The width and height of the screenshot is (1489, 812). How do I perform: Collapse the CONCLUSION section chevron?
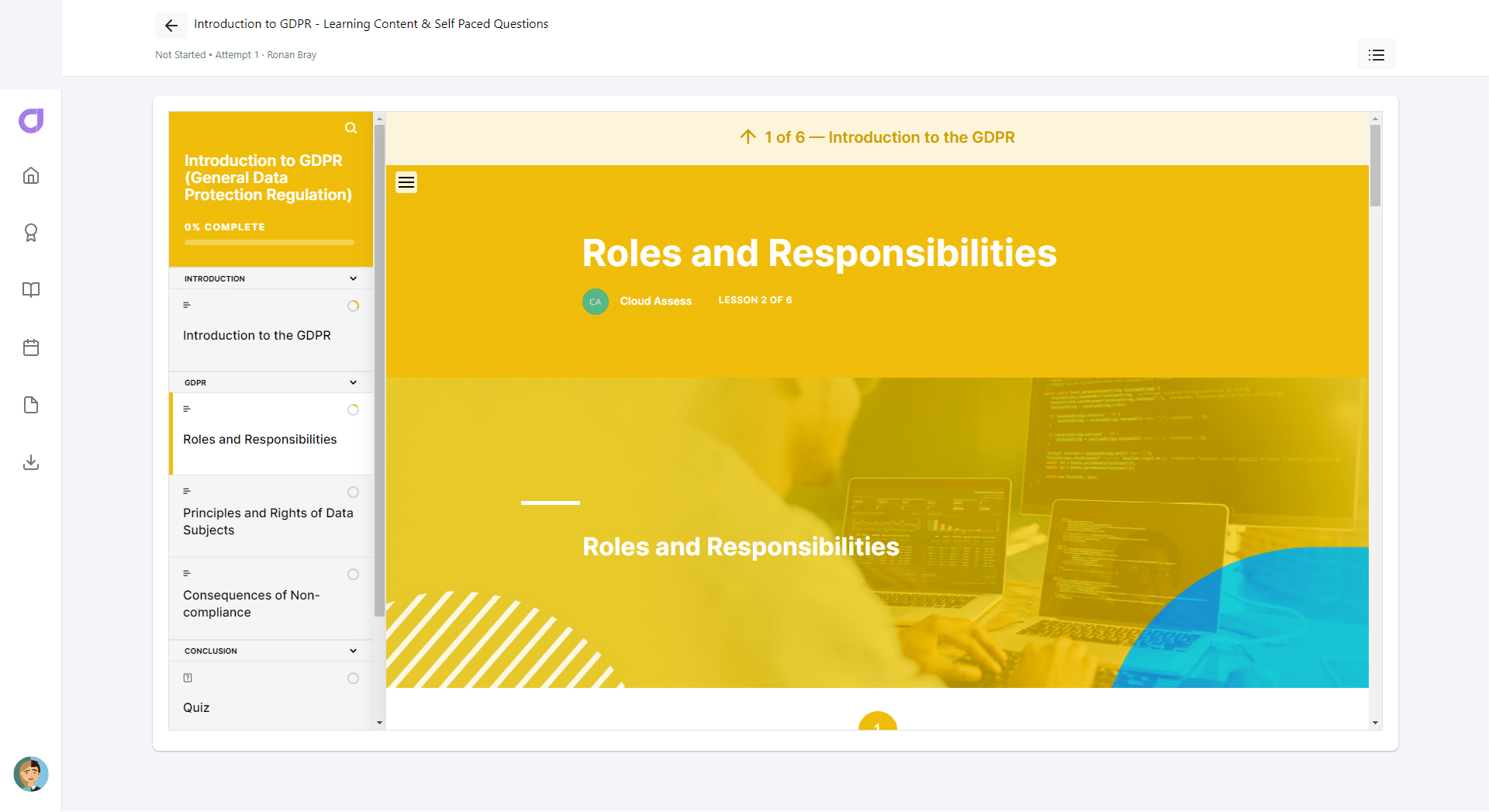pyautogui.click(x=354, y=651)
